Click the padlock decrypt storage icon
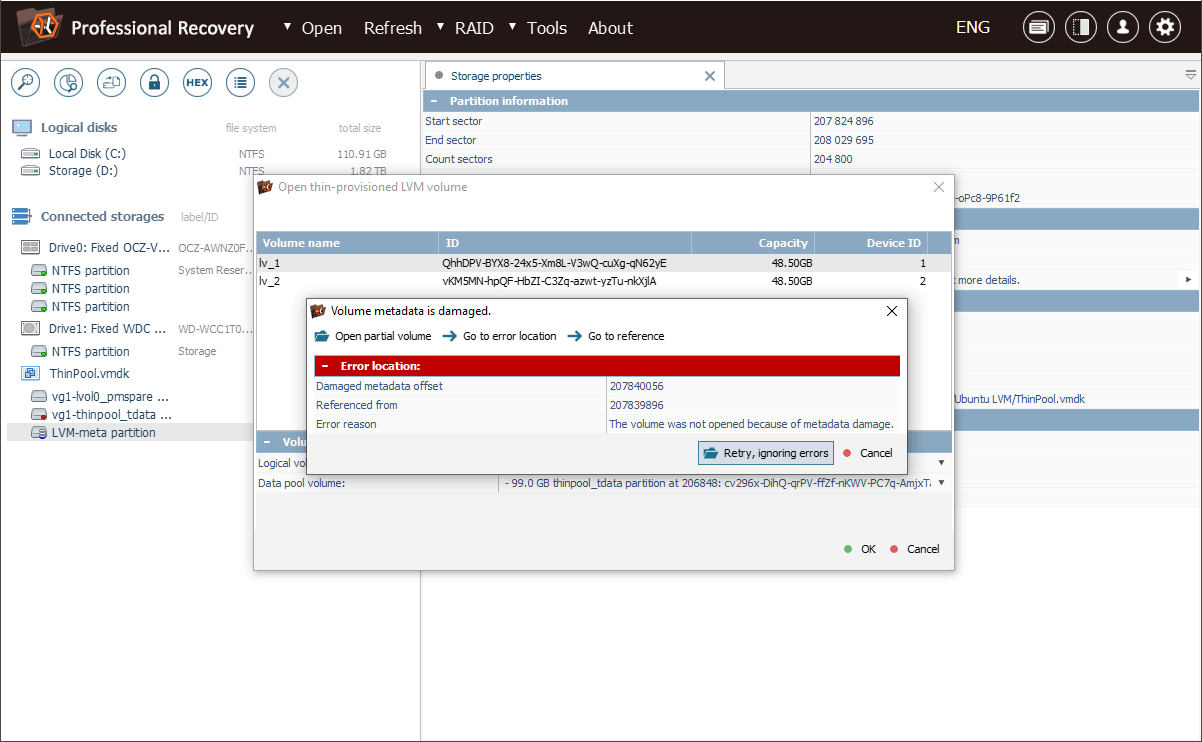1202x742 pixels. pos(154,83)
